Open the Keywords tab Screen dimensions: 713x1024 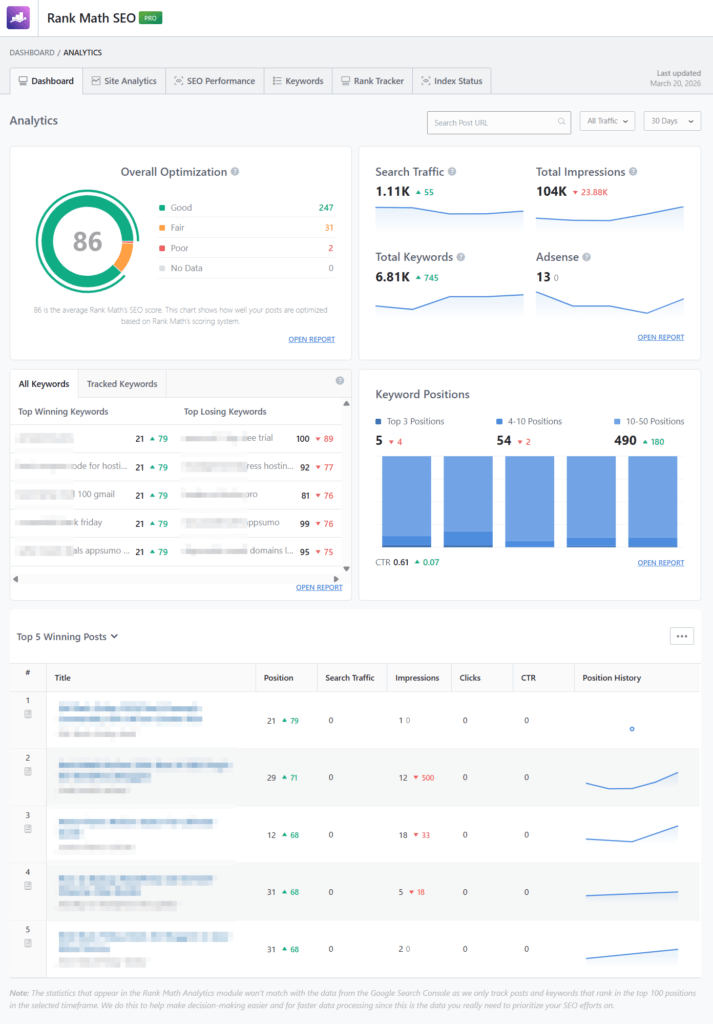coord(298,81)
